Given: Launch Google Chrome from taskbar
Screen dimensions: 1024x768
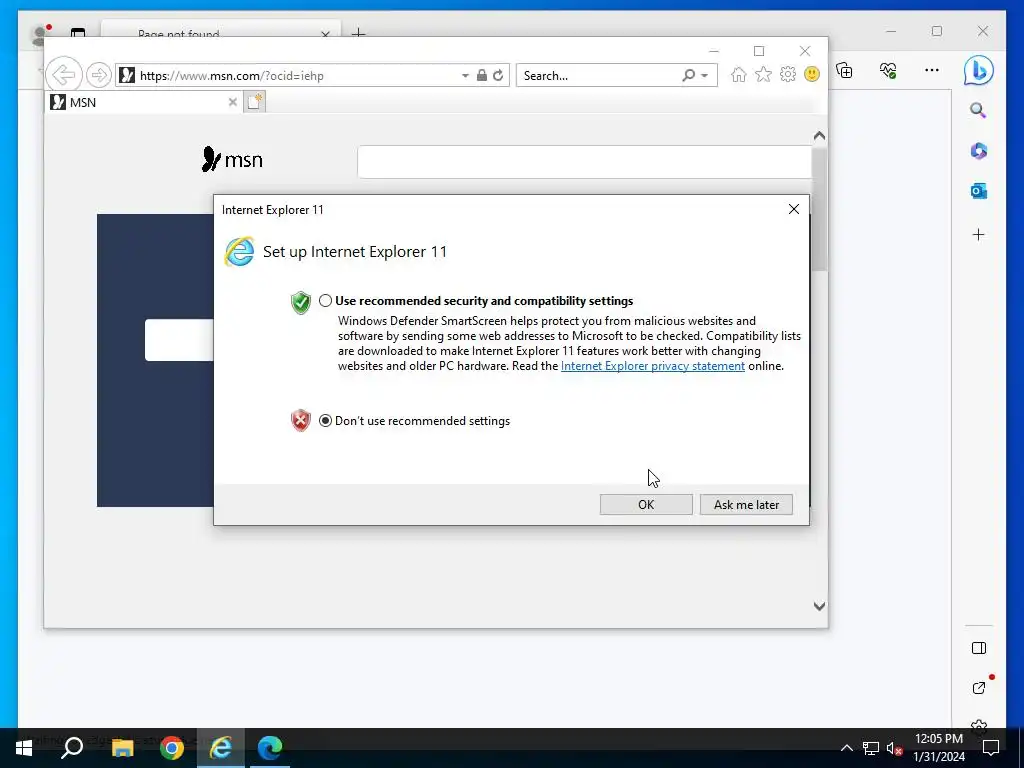Looking at the screenshot, I should (x=172, y=748).
